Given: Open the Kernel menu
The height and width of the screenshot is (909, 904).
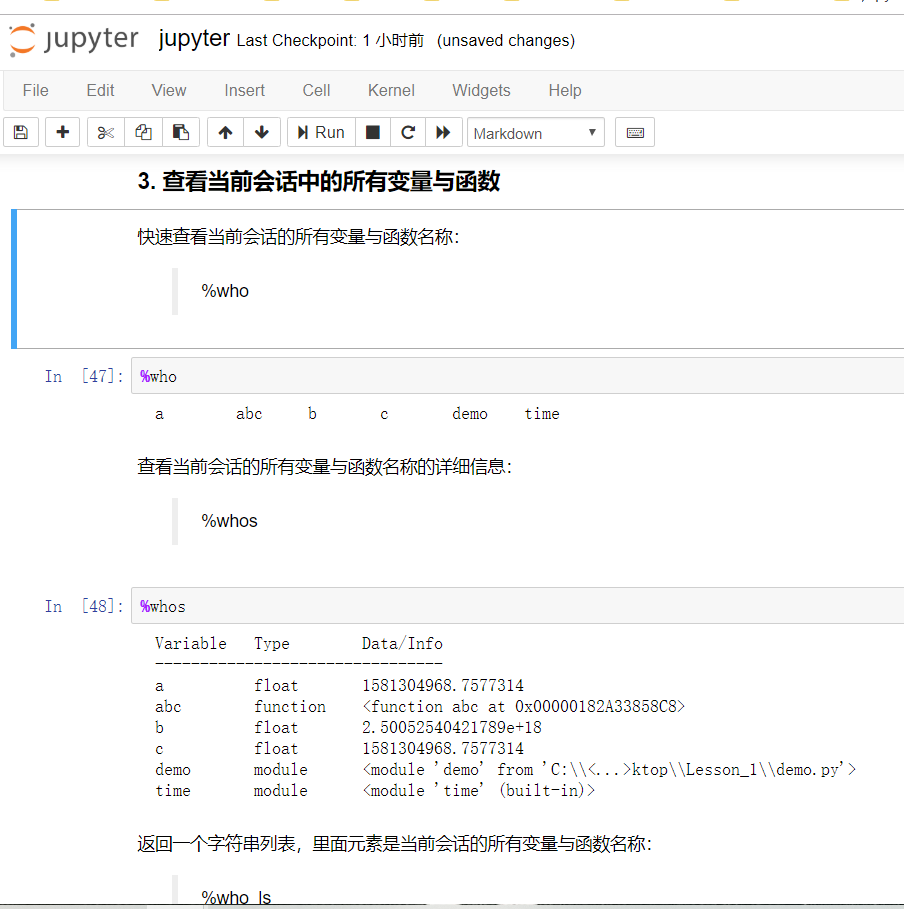Looking at the screenshot, I should pos(391,90).
